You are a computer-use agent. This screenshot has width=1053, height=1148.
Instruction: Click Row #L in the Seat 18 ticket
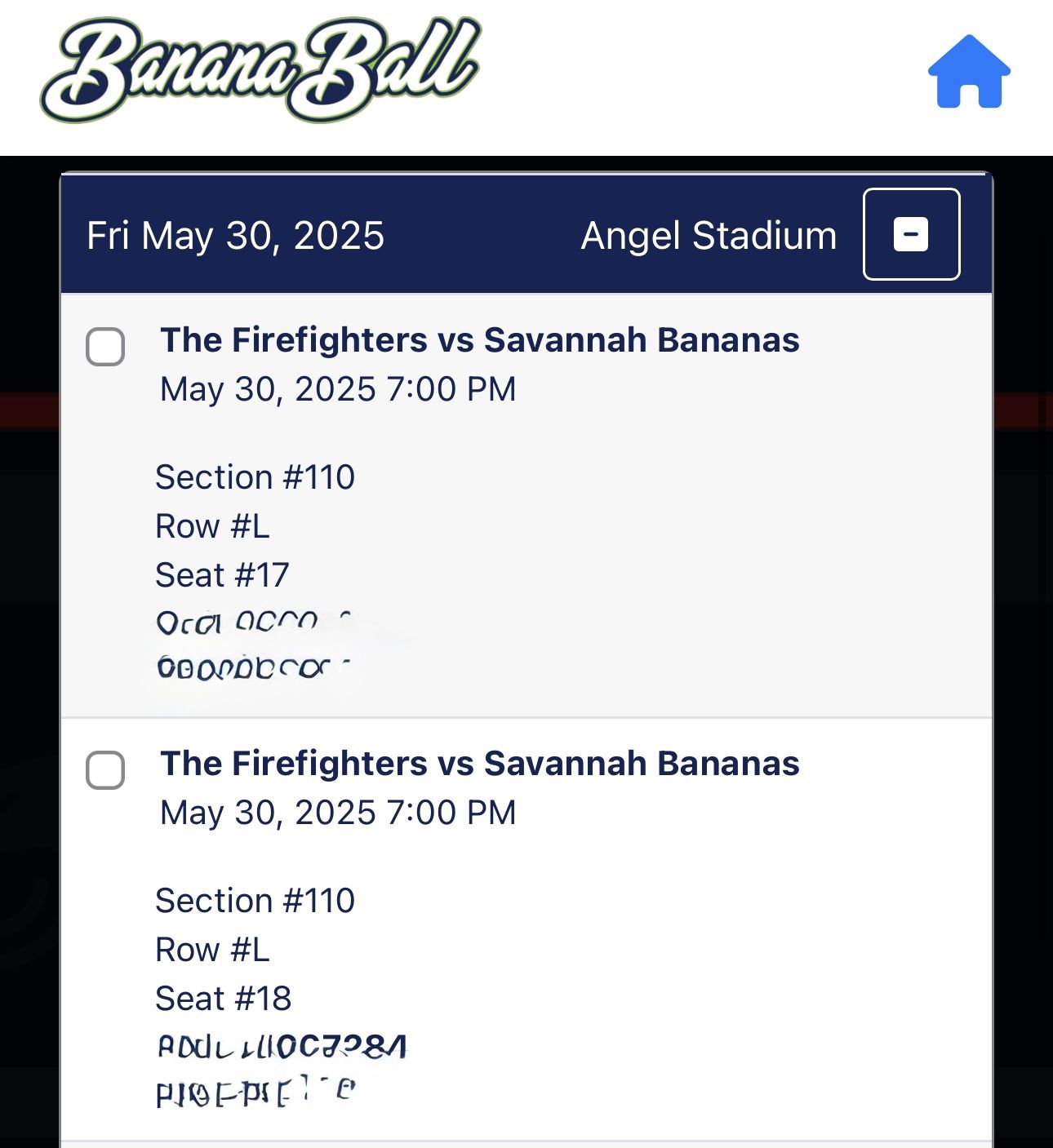pos(212,950)
